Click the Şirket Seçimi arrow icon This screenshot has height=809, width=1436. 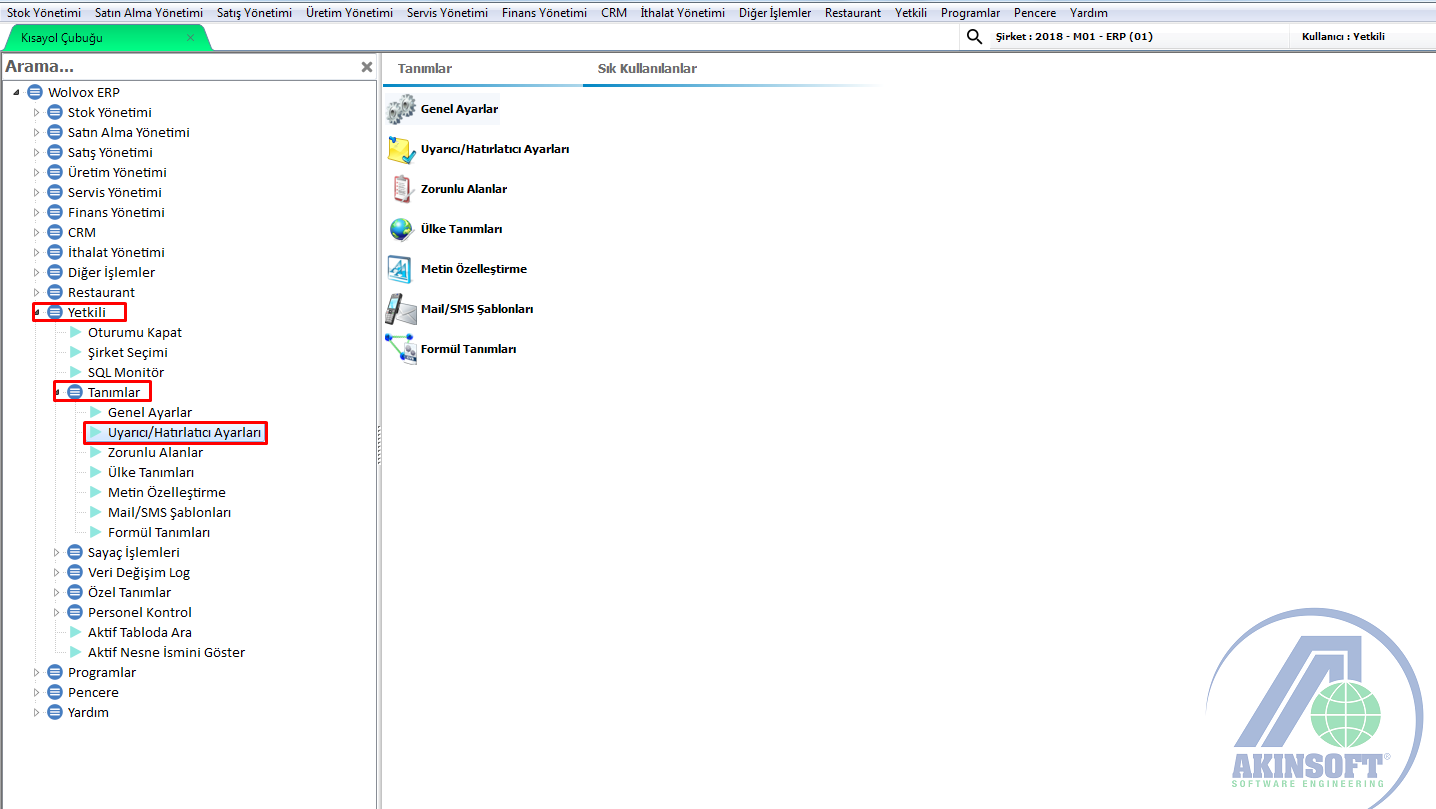pos(75,352)
